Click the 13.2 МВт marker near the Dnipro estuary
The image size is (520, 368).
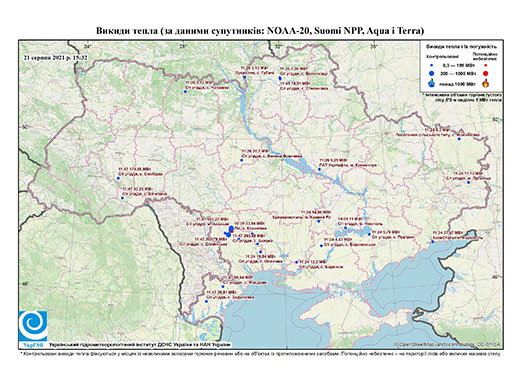pyautogui.click(x=296, y=262)
